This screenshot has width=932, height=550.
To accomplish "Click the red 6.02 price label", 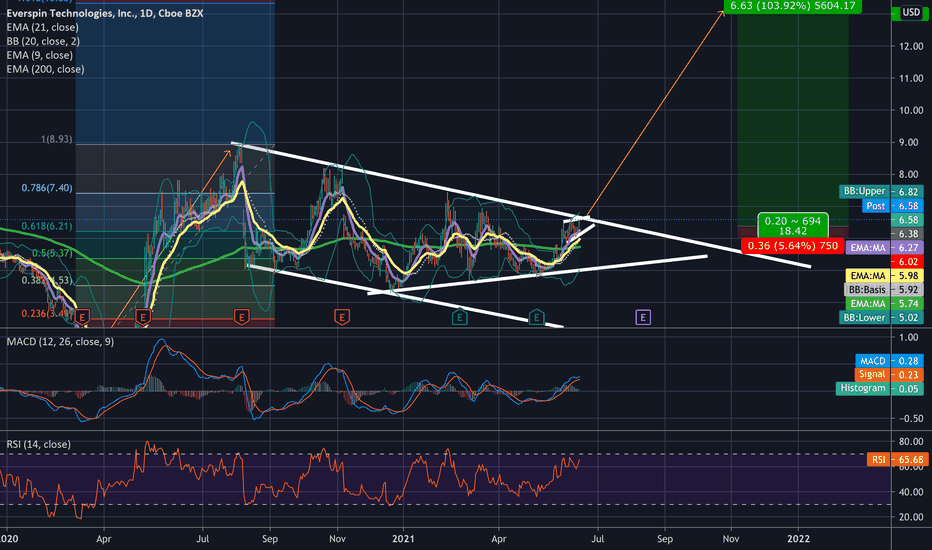I will pyautogui.click(x=908, y=262).
